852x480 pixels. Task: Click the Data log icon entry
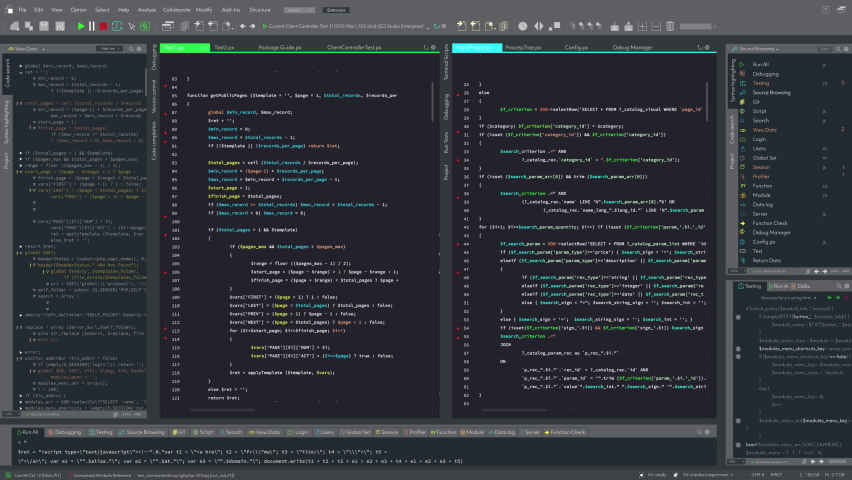(x=743, y=204)
